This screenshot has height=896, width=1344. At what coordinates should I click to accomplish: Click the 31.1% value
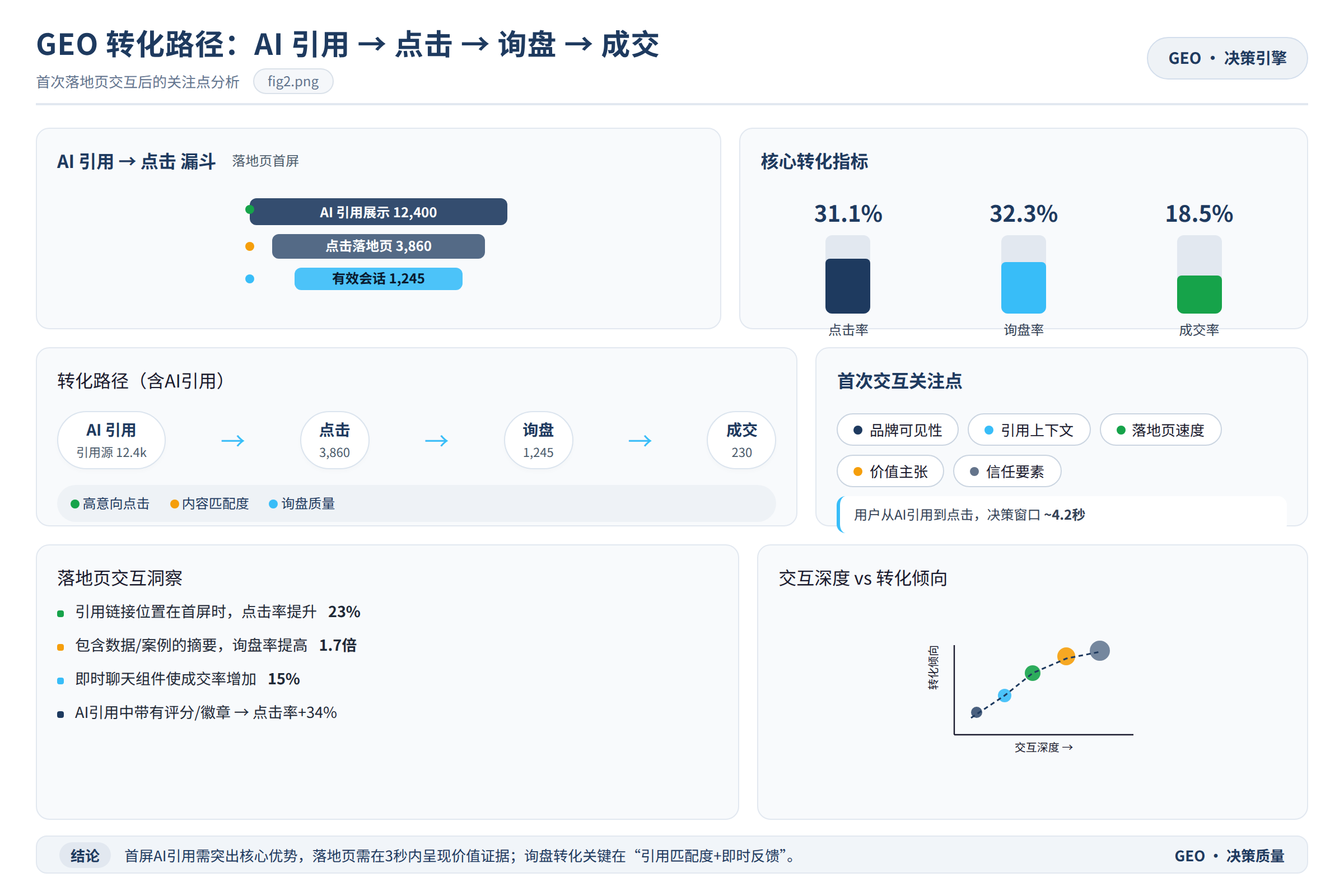point(848,214)
